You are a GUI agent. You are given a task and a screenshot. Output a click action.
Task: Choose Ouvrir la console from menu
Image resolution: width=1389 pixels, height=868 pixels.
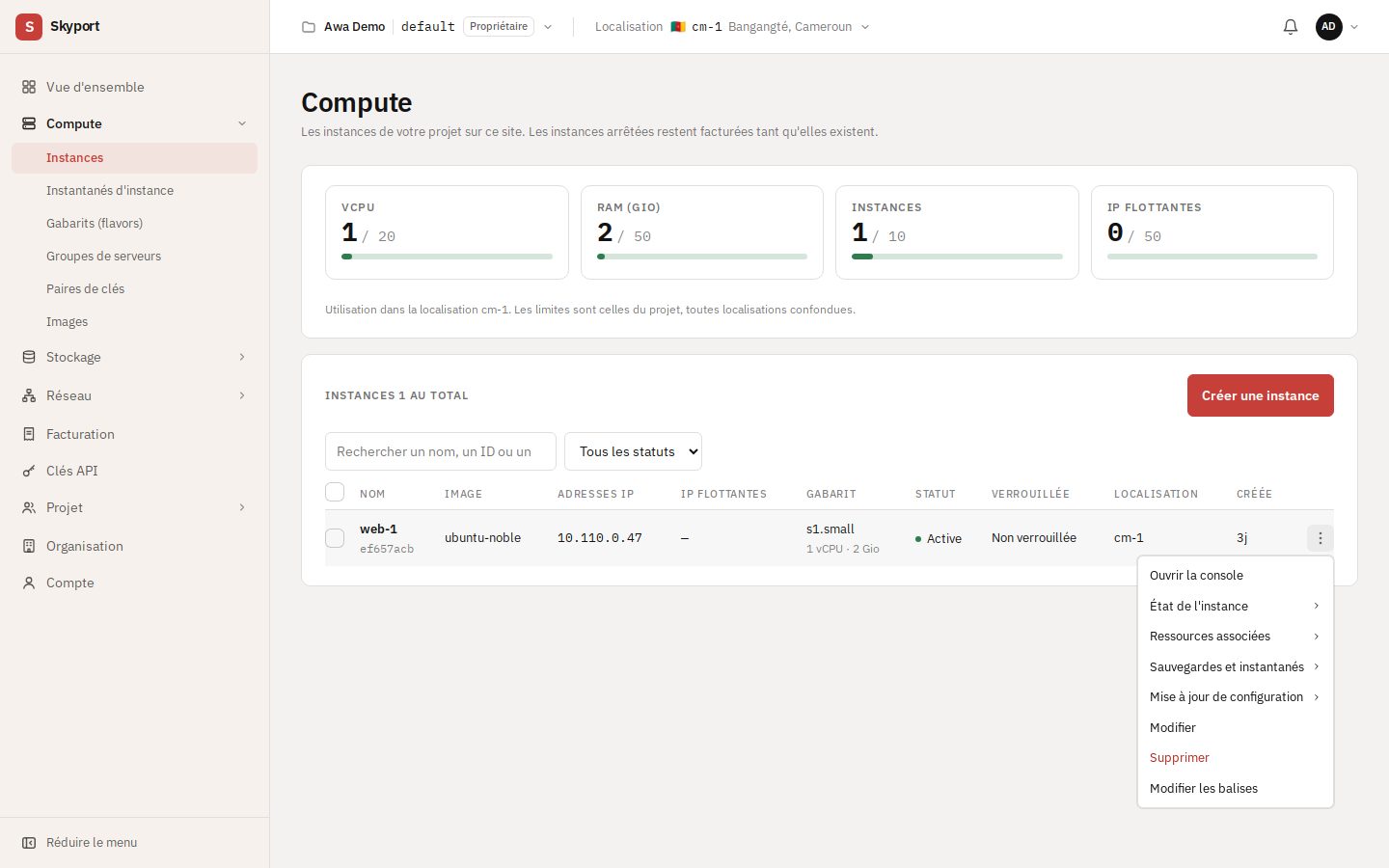coord(1236,575)
